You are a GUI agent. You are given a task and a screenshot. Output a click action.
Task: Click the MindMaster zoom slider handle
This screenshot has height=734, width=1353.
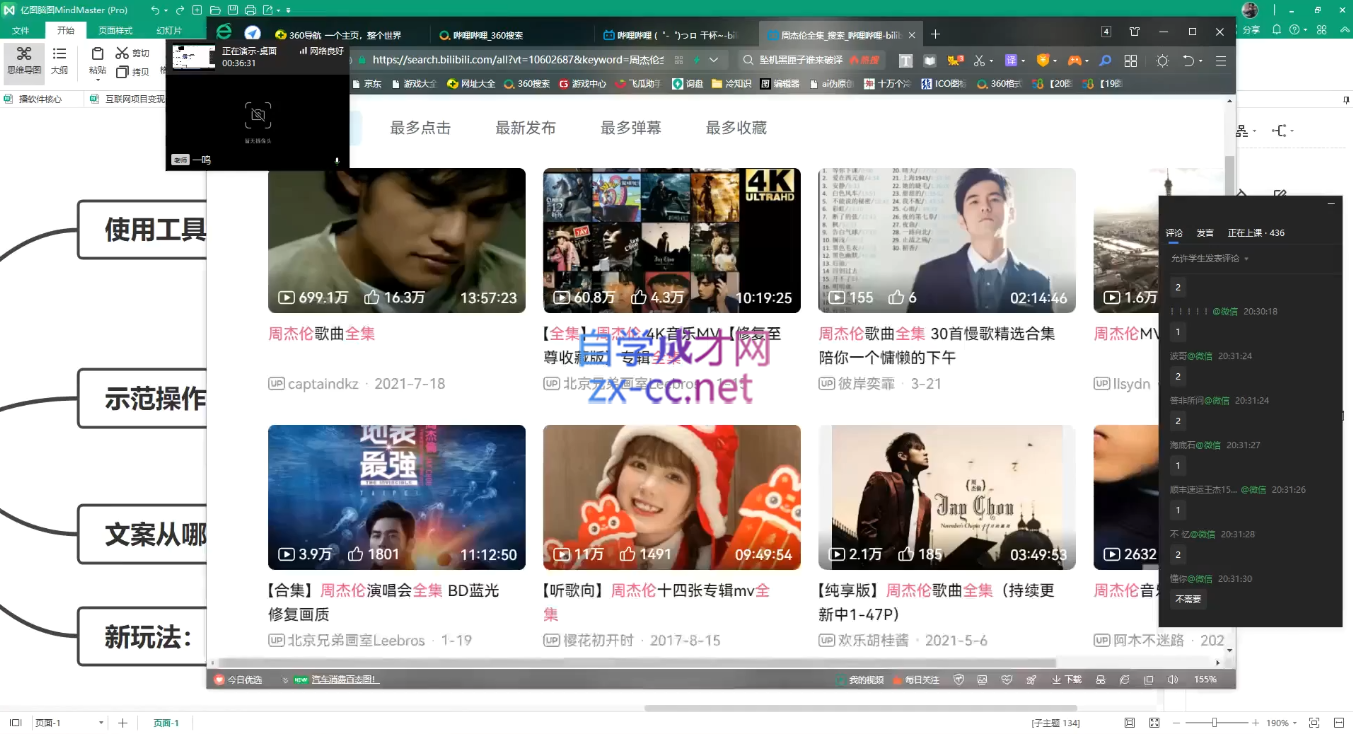[x=1215, y=723]
